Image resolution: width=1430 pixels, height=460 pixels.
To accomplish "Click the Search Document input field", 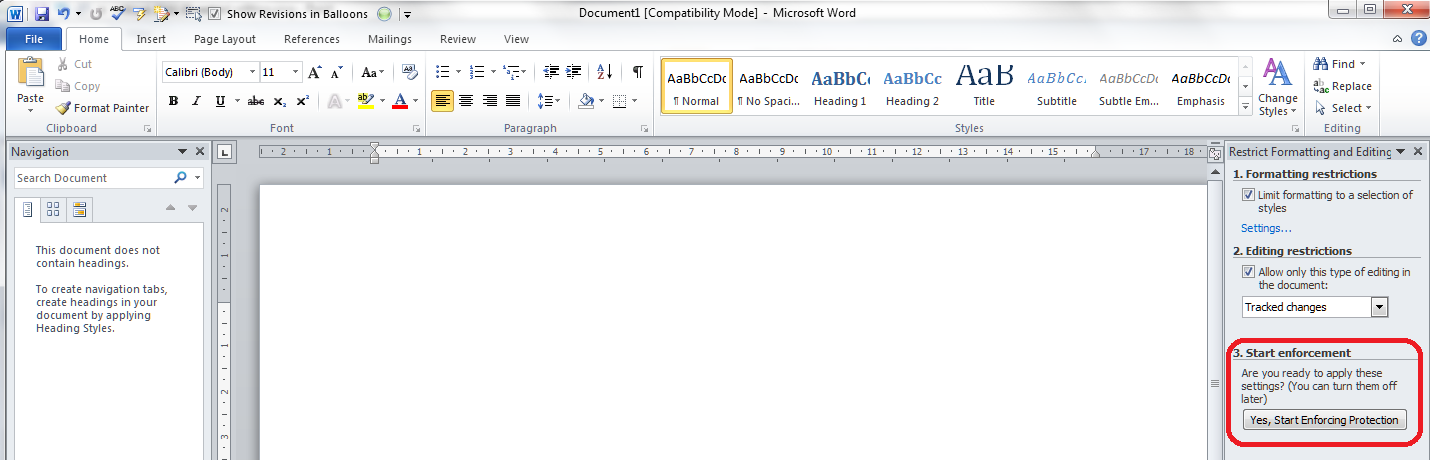I will coord(93,178).
